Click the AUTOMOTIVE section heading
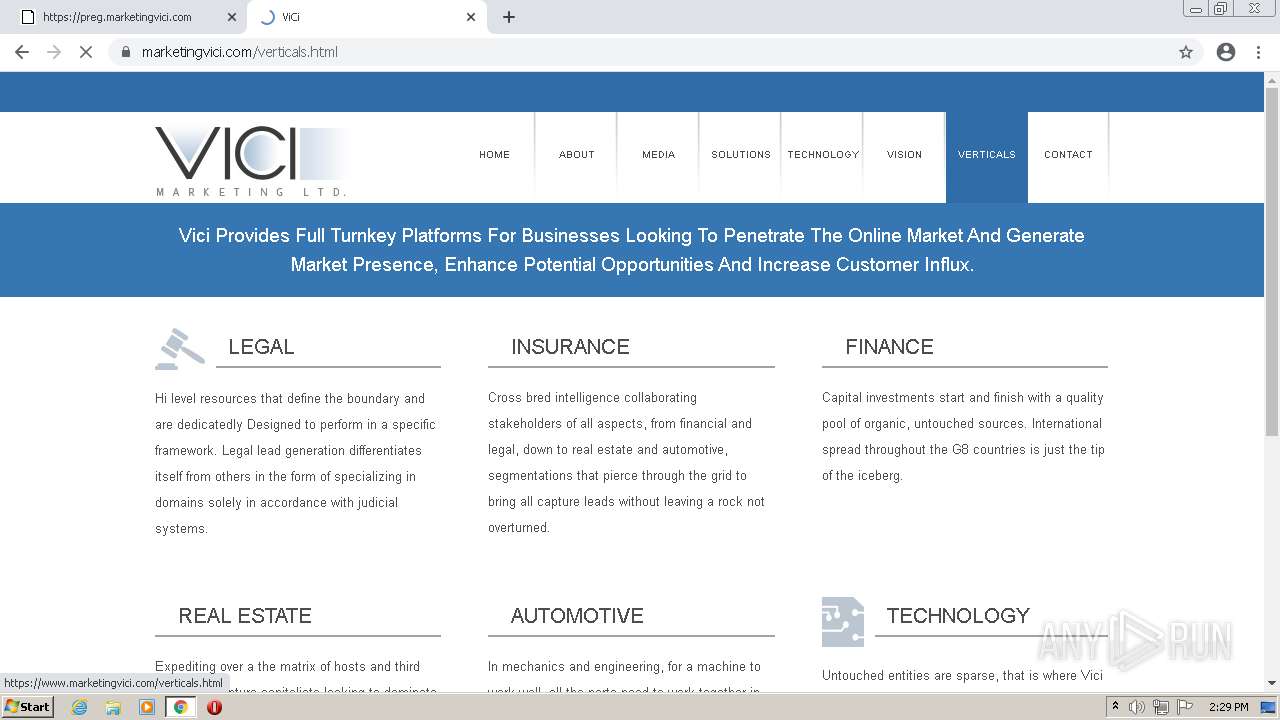1280x720 pixels. (577, 616)
